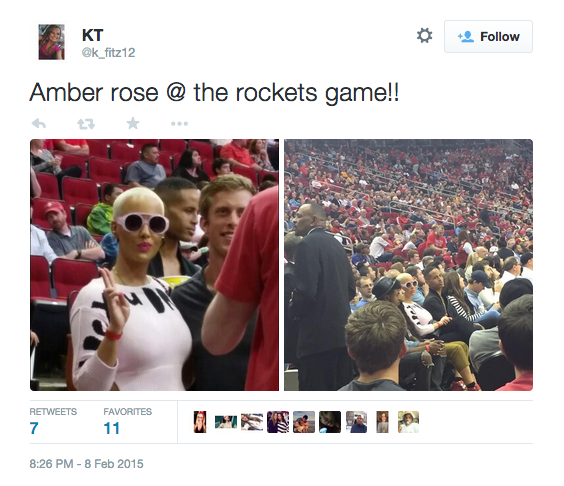This screenshot has height=486, width=564.
Task: Open first favoriter avatar with red-haired woman
Action: (x=200, y=422)
